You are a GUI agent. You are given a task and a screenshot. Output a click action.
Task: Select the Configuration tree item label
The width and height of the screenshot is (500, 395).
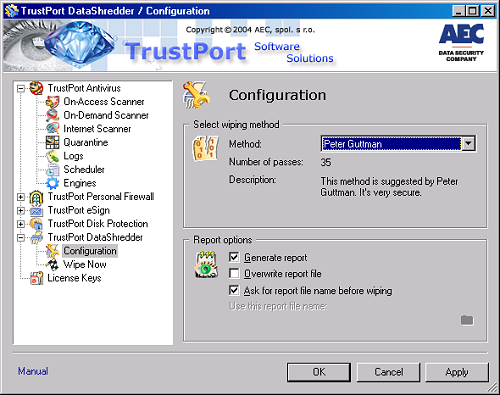click(90, 251)
